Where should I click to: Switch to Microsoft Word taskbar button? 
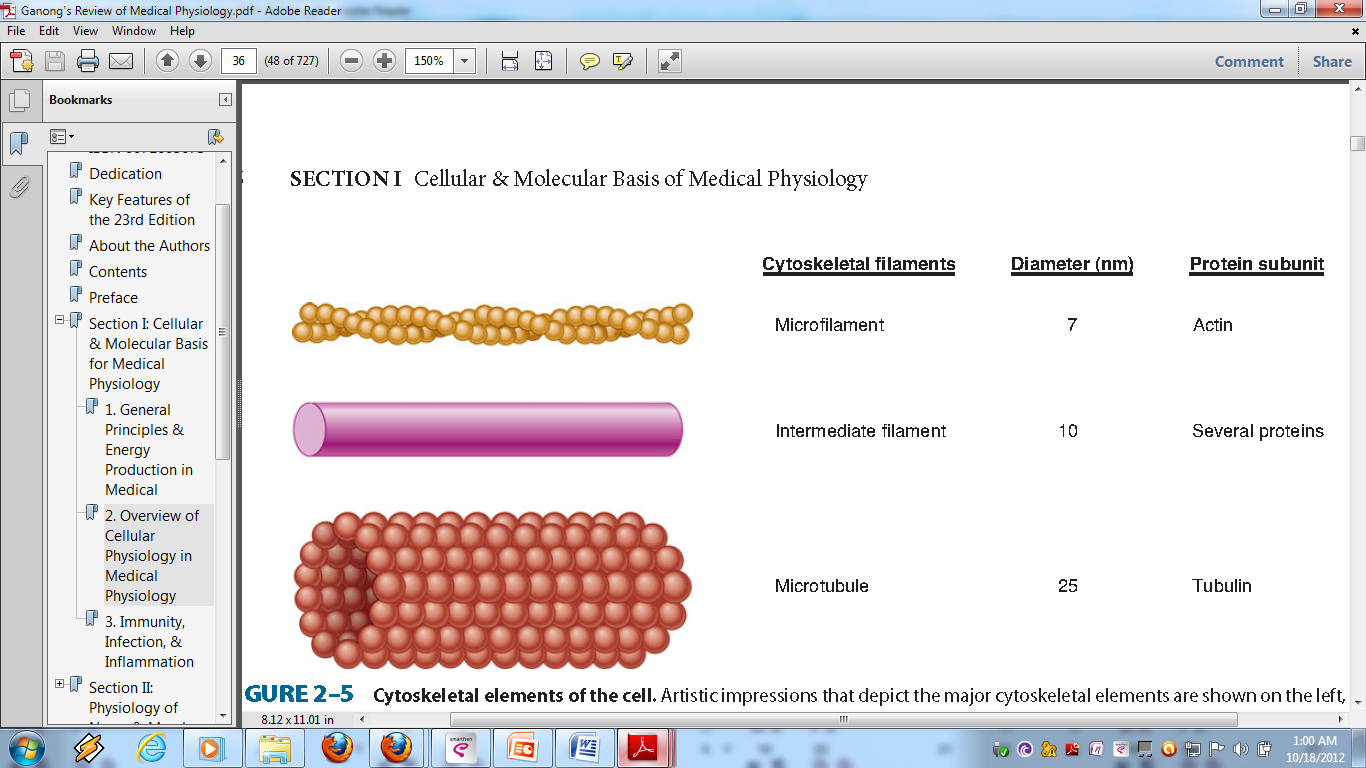[x=583, y=747]
